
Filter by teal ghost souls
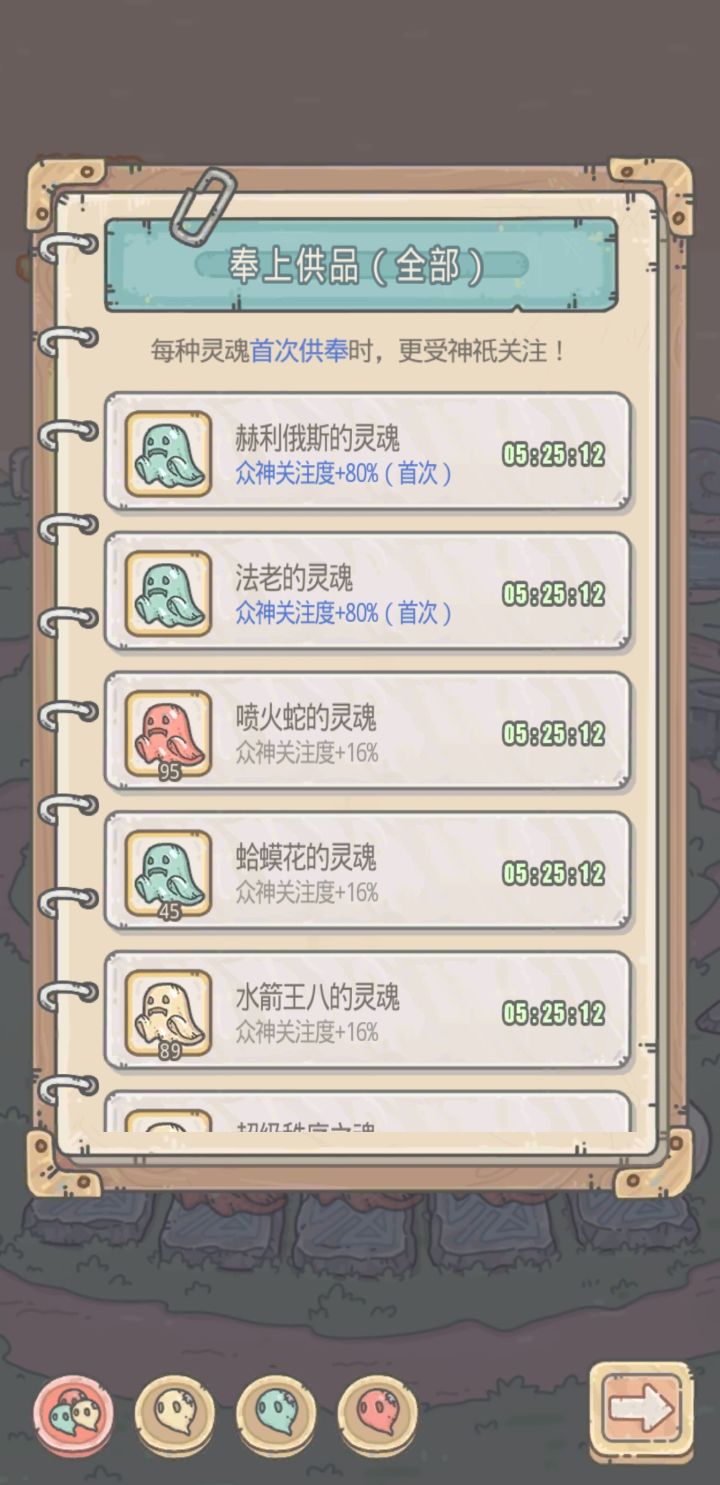(277, 1412)
